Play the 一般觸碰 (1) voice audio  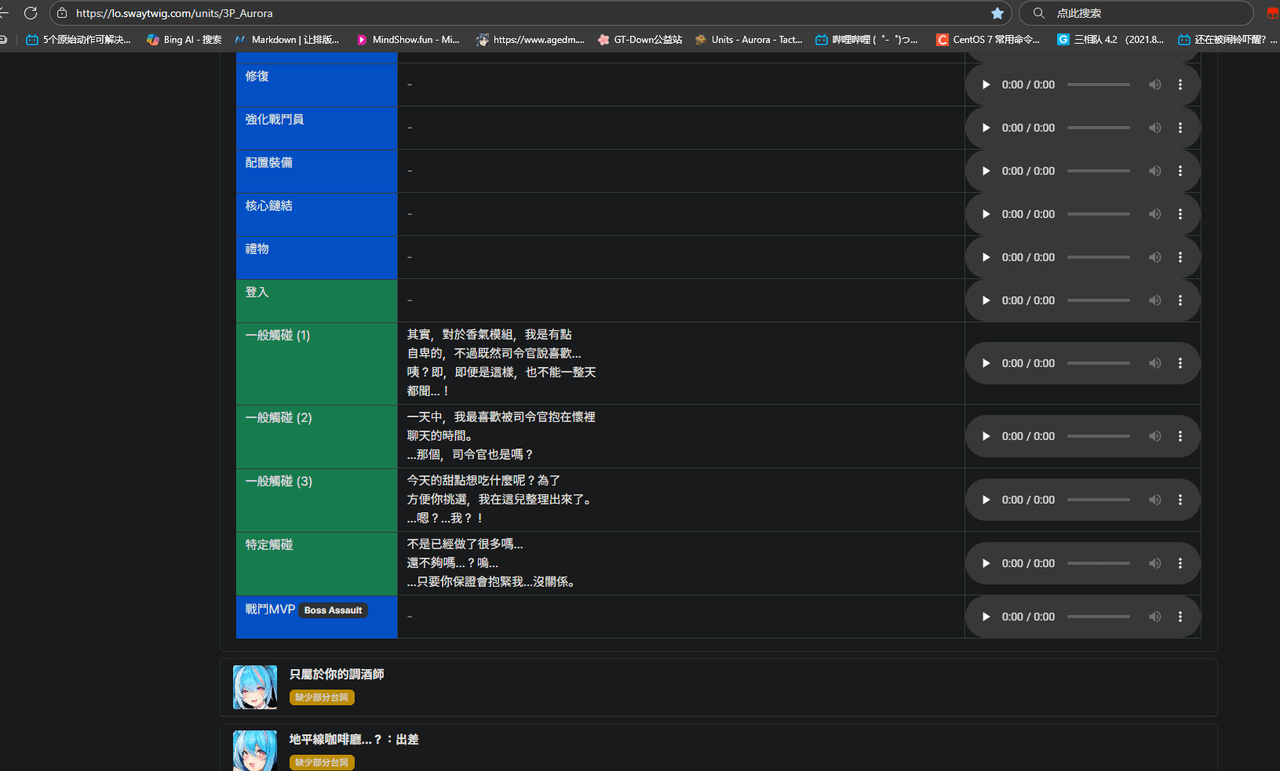[986, 364]
